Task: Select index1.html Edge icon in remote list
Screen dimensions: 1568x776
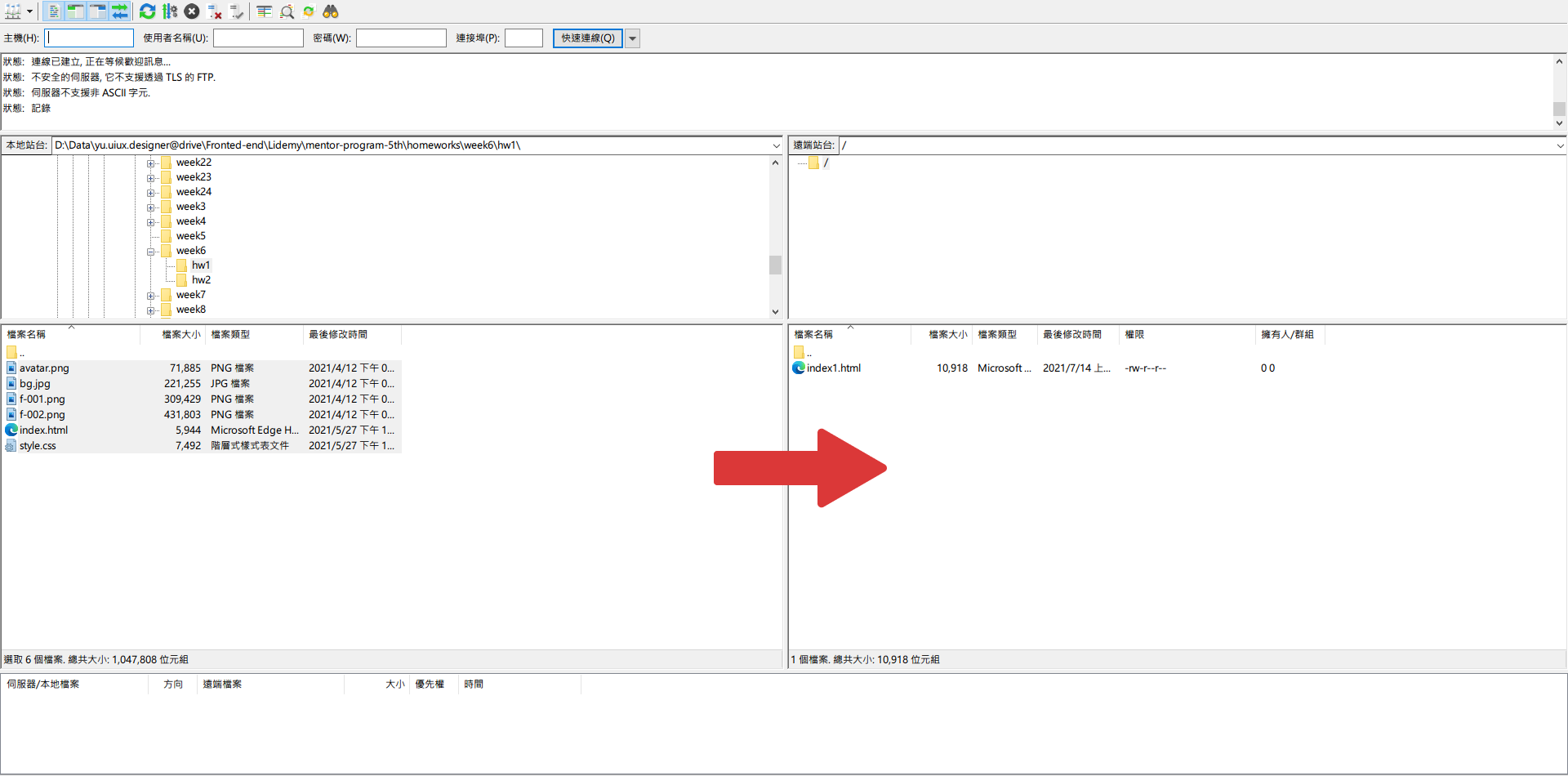Action: click(799, 368)
